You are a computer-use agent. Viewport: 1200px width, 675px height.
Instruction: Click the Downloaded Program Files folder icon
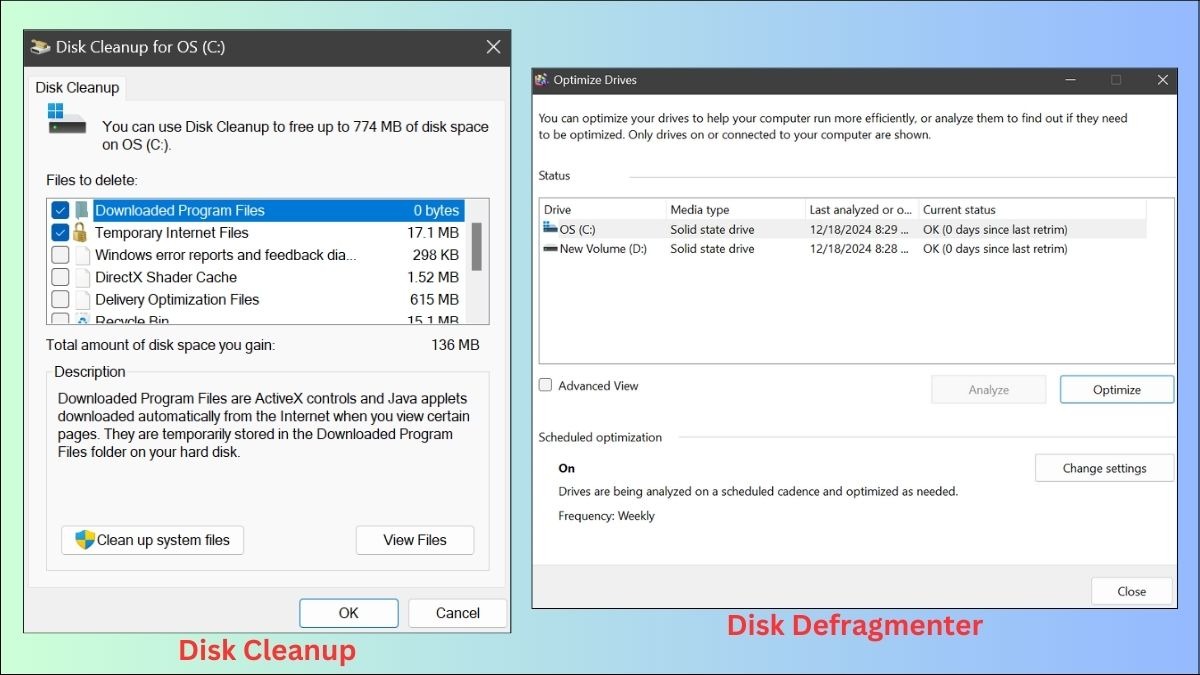click(81, 210)
